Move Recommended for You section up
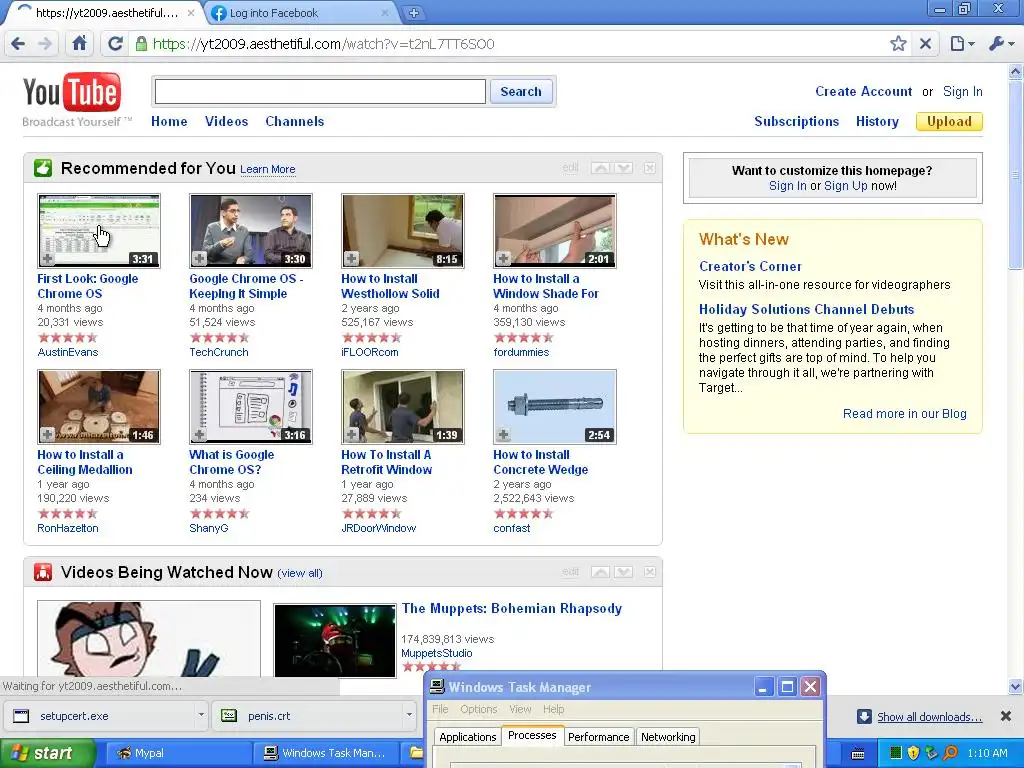1024x768 pixels. pos(601,168)
